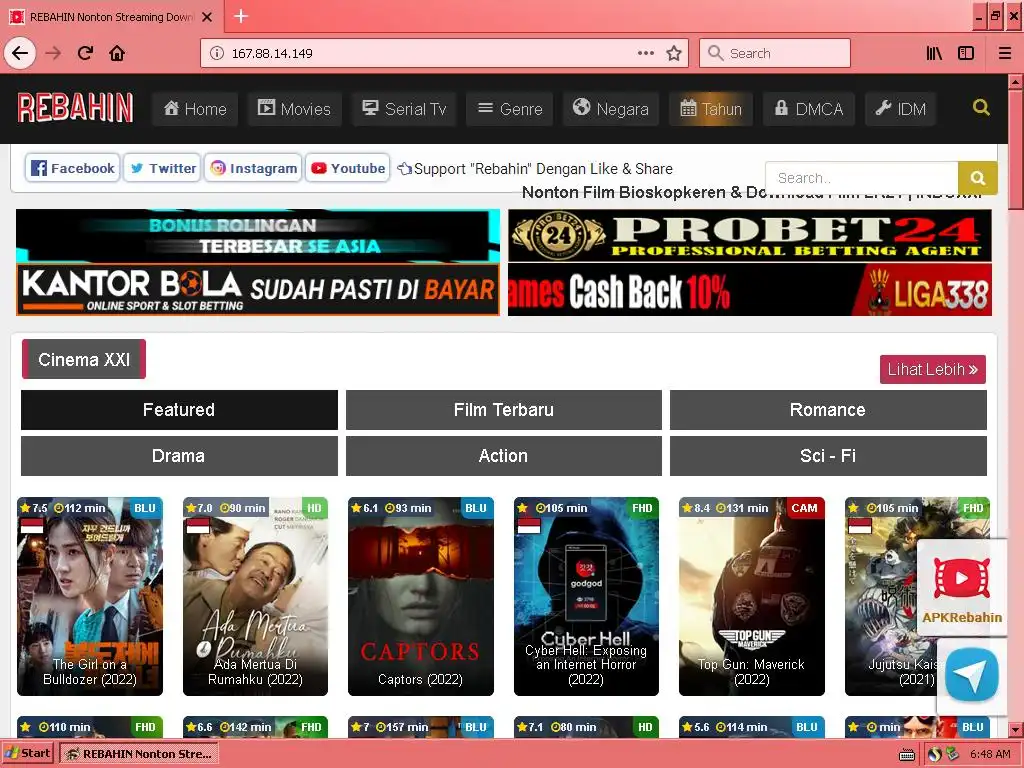Click the page scrollbar down arrow
The width and height of the screenshot is (1024, 768).
point(1015,729)
